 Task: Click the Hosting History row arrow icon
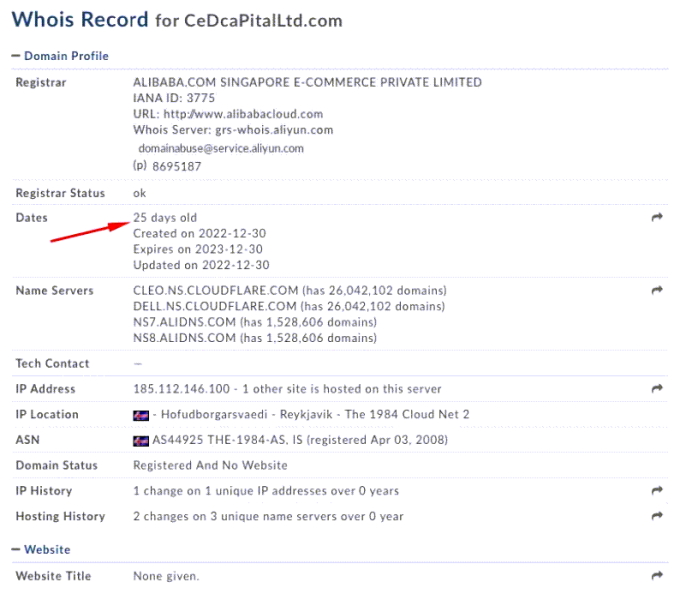click(x=657, y=516)
